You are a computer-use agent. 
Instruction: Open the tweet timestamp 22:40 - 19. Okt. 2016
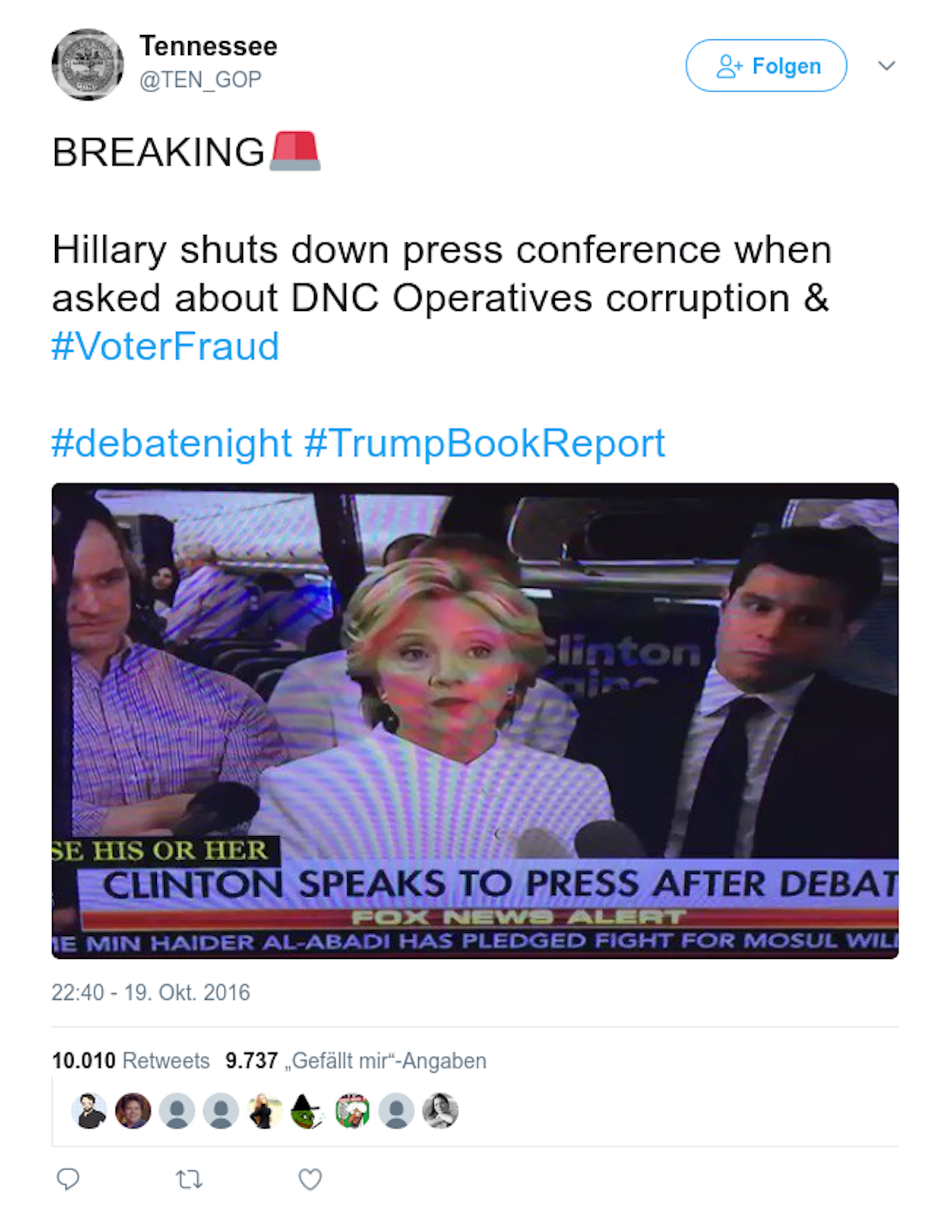click(150, 992)
